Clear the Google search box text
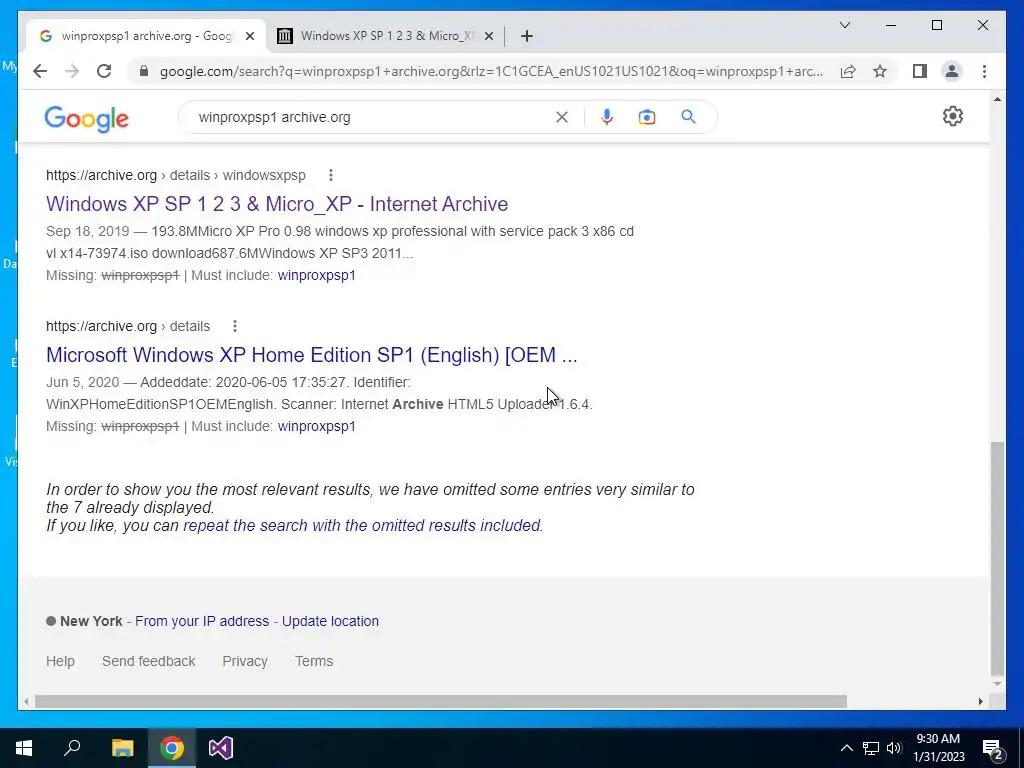 point(562,117)
